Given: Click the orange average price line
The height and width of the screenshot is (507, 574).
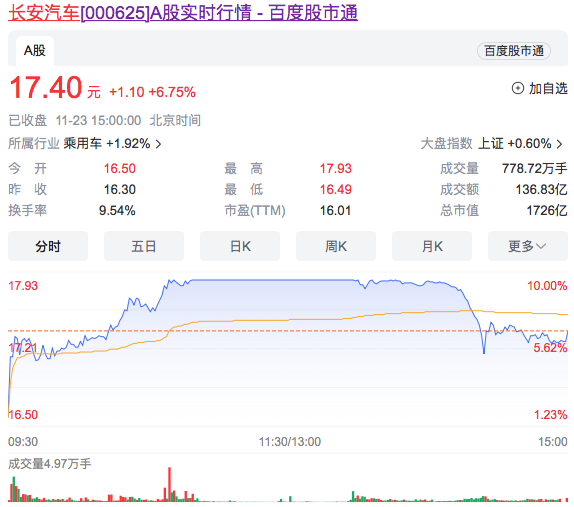Looking at the screenshot, I should (288, 320).
